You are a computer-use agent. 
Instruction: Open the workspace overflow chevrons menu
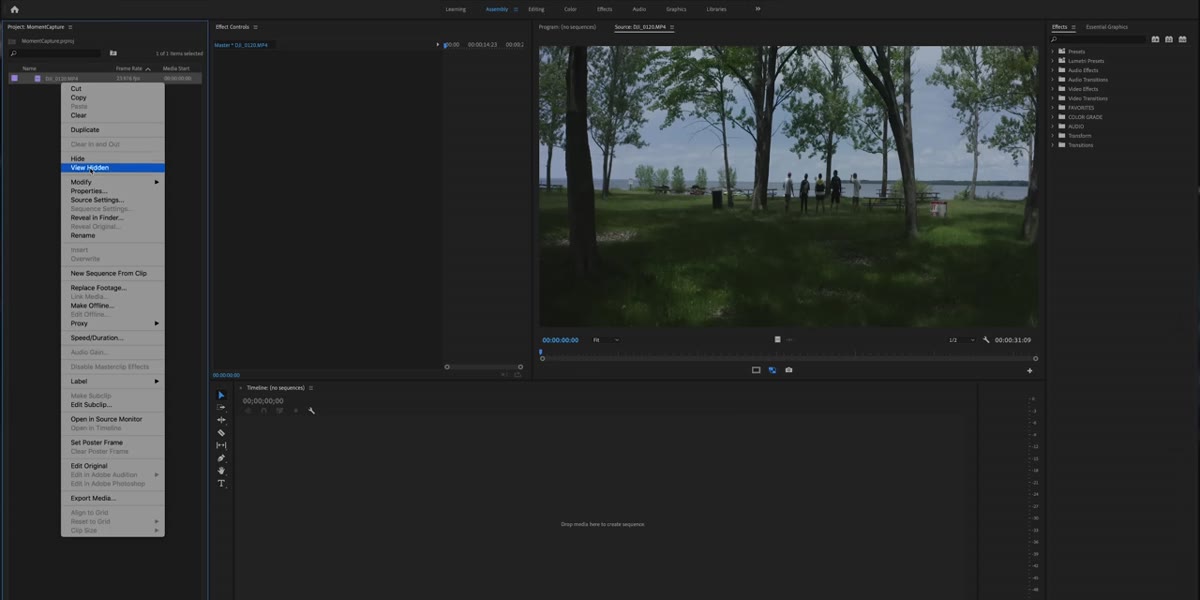[757, 9]
